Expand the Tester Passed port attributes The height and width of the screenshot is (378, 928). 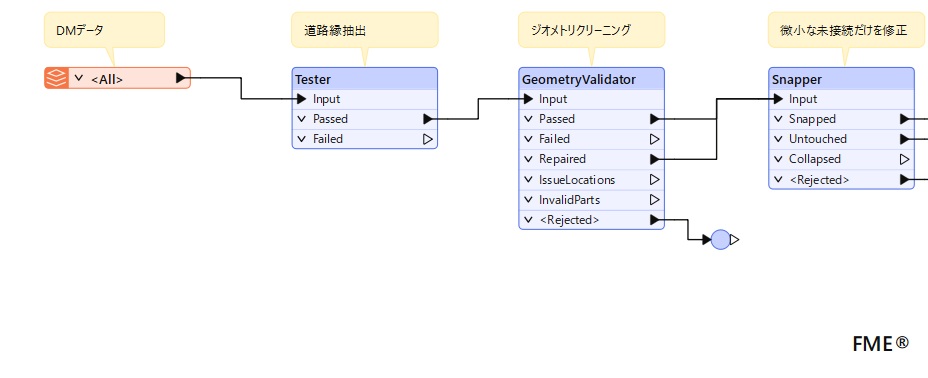tap(301, 119)
